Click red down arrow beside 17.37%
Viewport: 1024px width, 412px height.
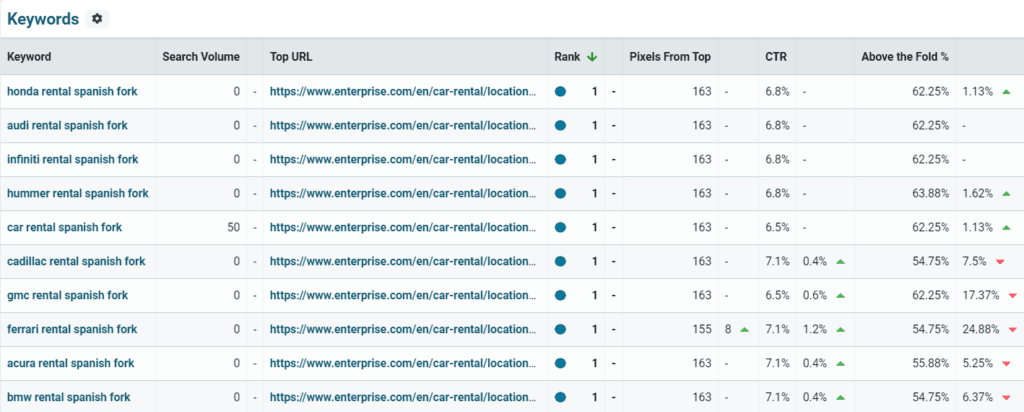1012,296
